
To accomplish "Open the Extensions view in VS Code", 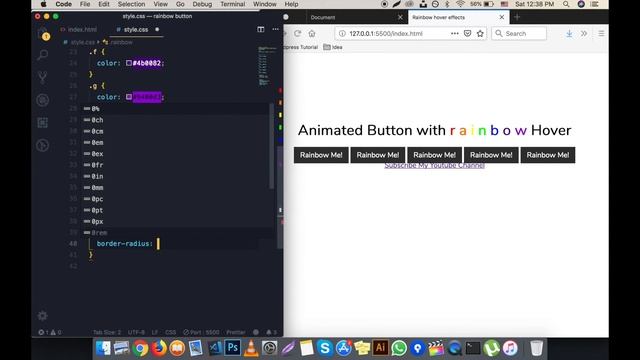I will point(42,123).
